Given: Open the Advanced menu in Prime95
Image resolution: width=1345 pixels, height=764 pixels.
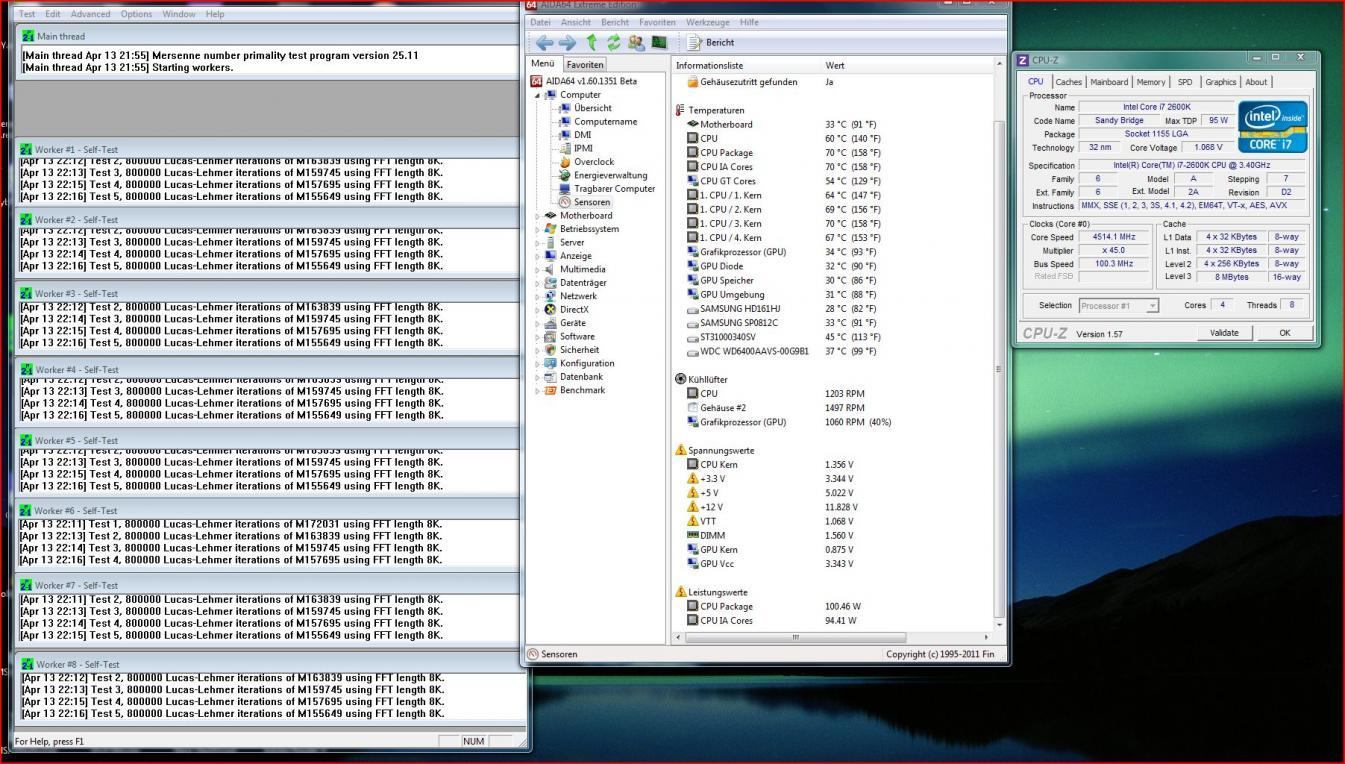Looking at the screenshot, I should pyautogui.click(x=90, y=14).
